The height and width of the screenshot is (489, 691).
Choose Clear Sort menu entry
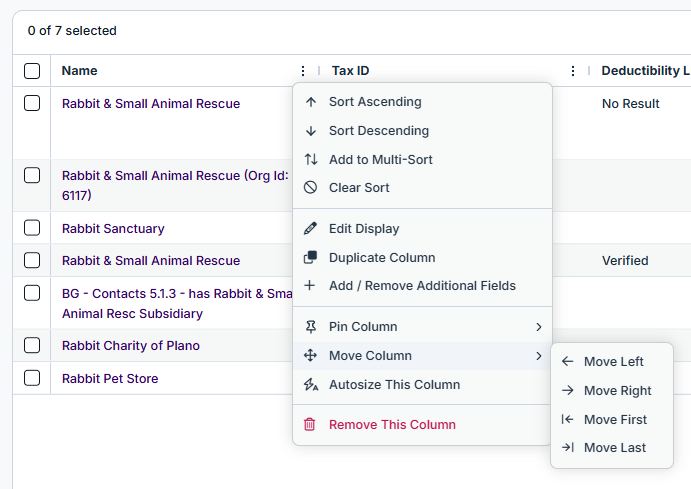(x=422, y=188)
